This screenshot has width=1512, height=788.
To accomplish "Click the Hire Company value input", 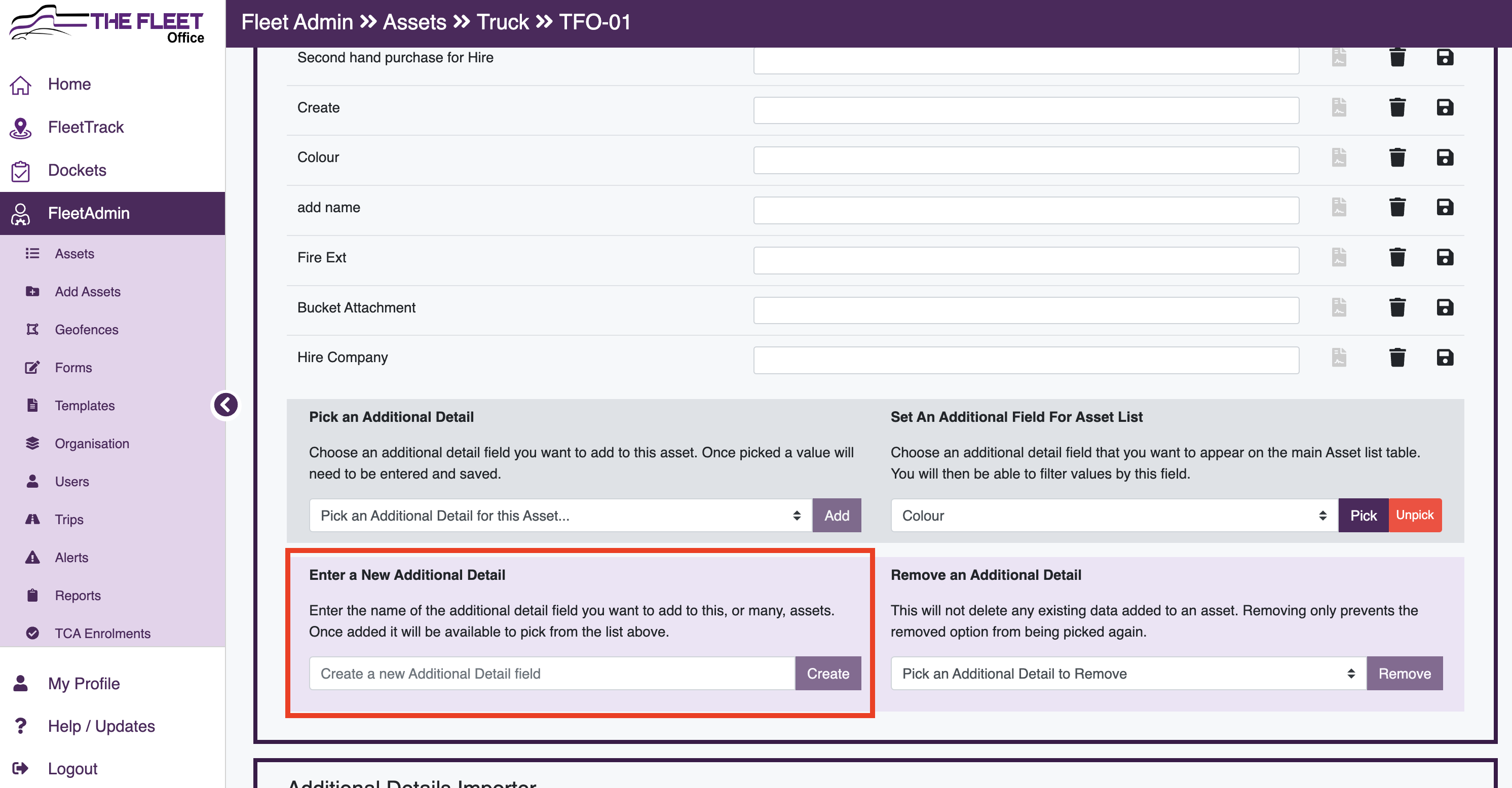I will click(x=1026, y=360).
